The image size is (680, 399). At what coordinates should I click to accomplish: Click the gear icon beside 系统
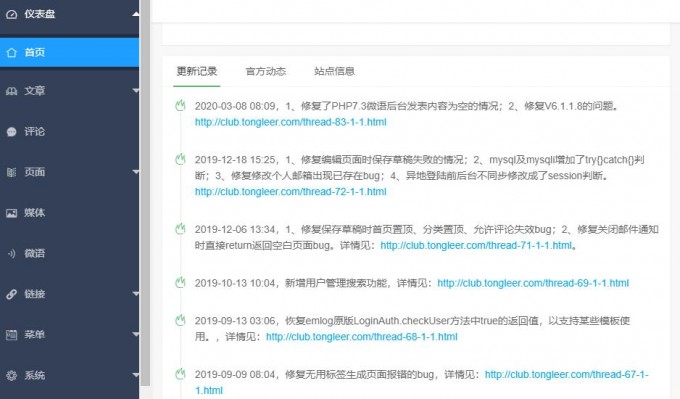12,375
